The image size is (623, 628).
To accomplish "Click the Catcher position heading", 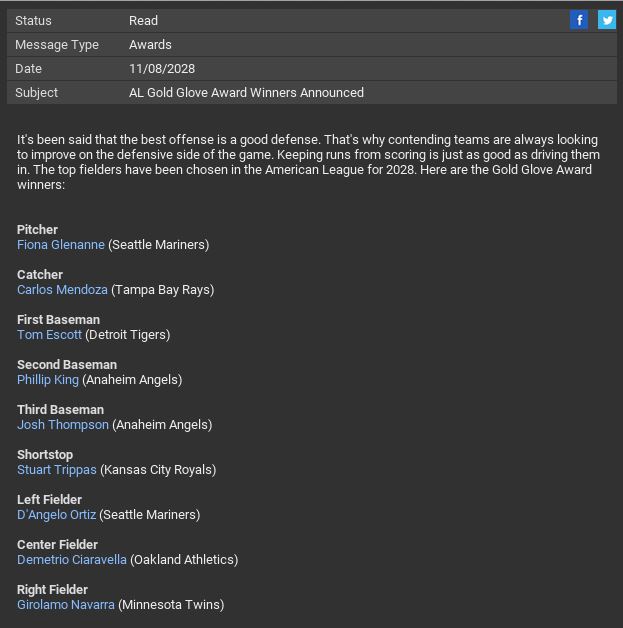I will [40, 275].
